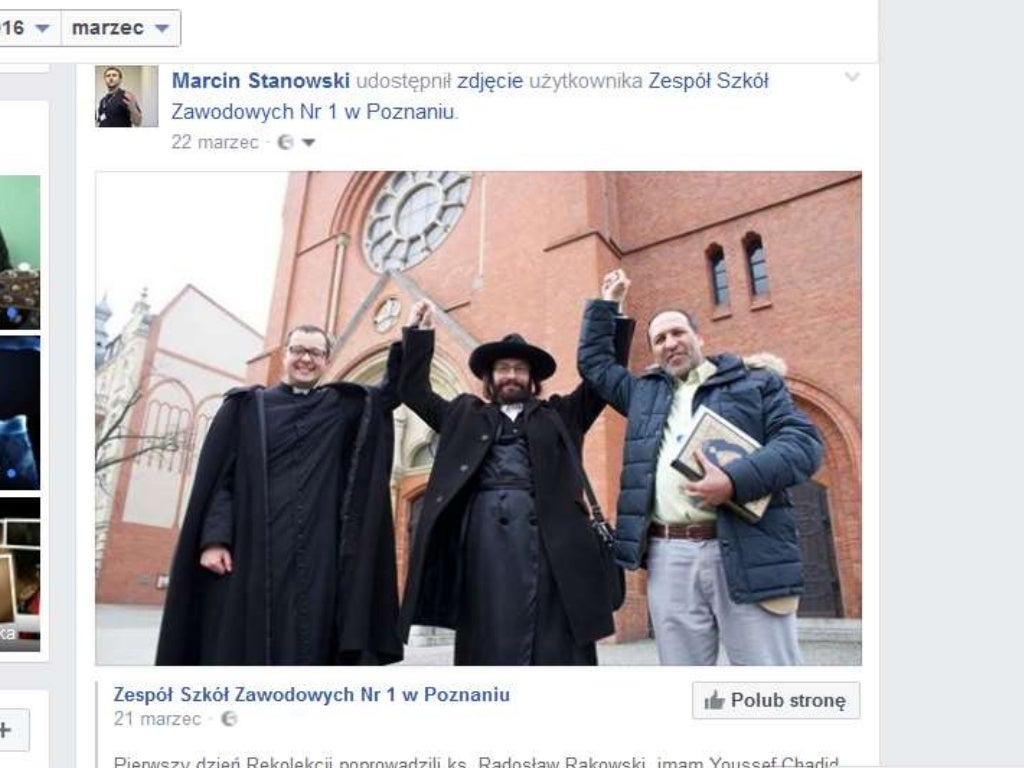Open the marzec month dropdown
Viewport: 1024px width, 768px height.
pyautogui.click(x=121, y=28)
